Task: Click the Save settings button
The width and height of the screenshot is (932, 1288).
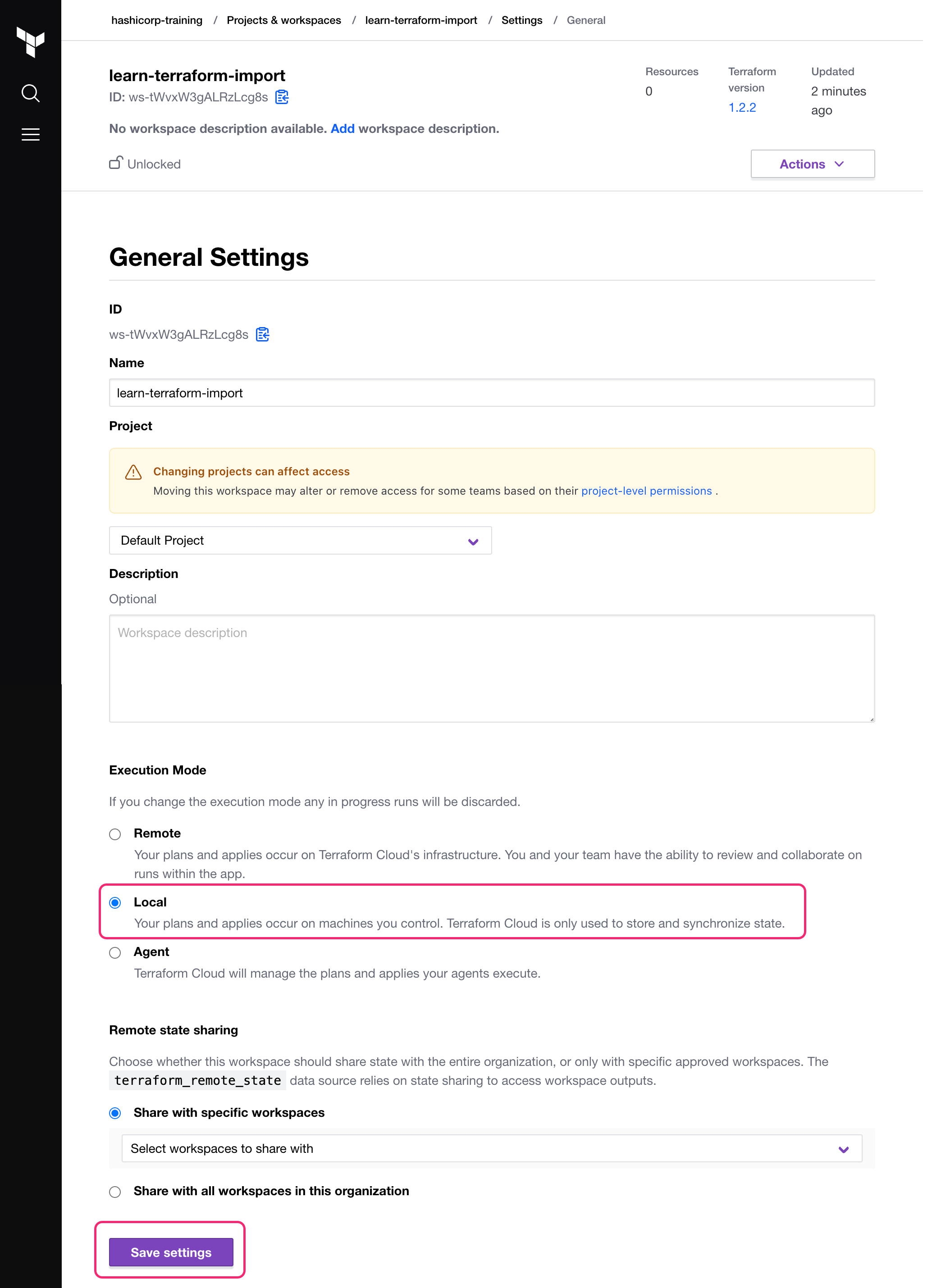Action: coord(170,1252)
